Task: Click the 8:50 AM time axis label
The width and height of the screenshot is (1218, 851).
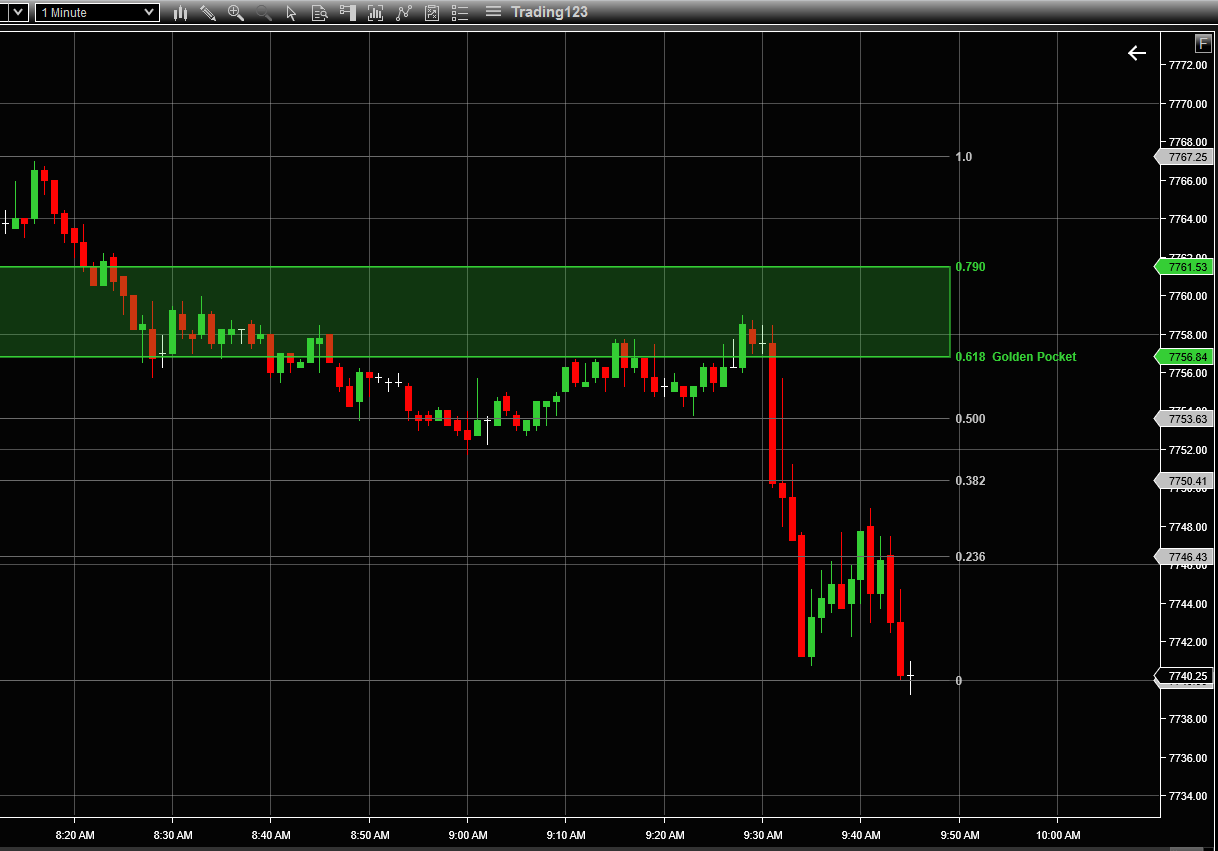Action: tap(370, 835)
